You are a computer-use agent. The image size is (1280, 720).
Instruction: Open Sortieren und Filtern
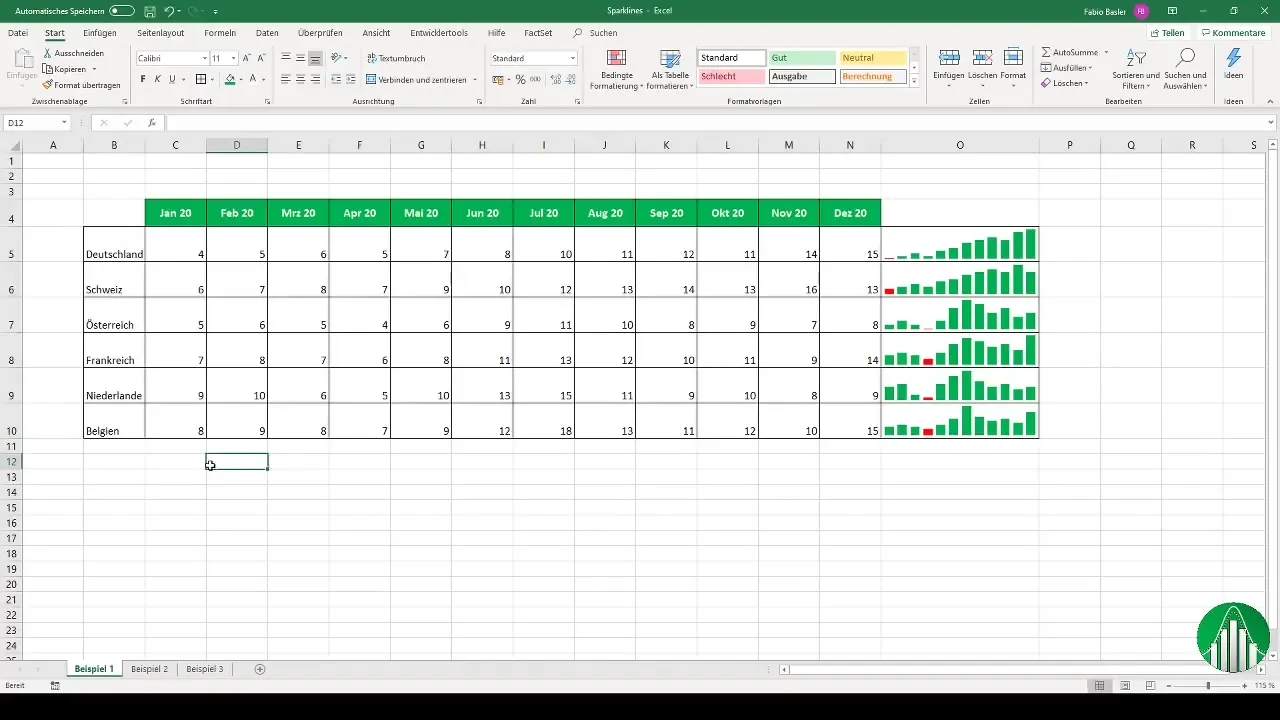(1135, 69)
